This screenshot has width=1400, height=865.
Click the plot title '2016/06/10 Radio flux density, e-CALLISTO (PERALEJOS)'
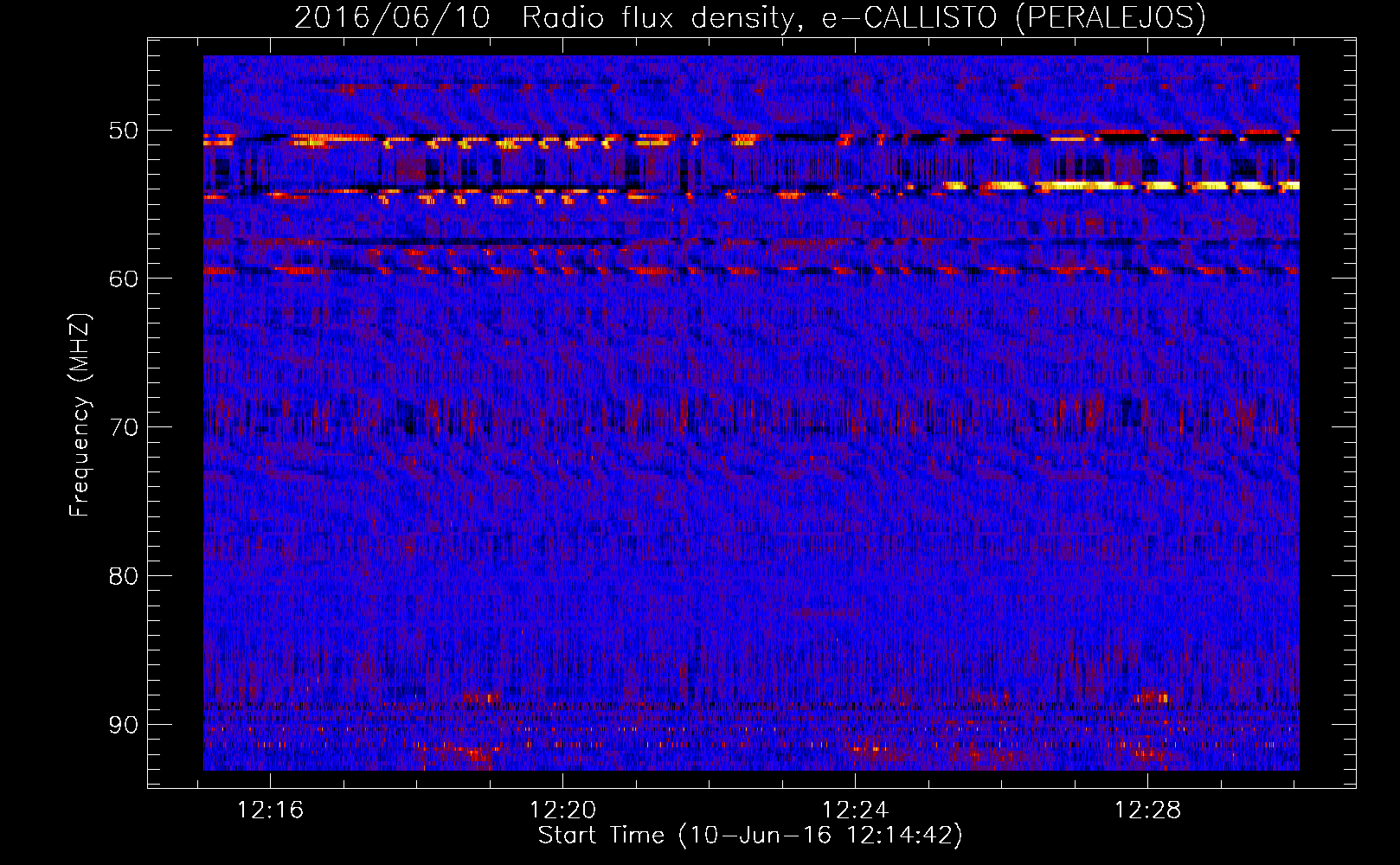750,17
